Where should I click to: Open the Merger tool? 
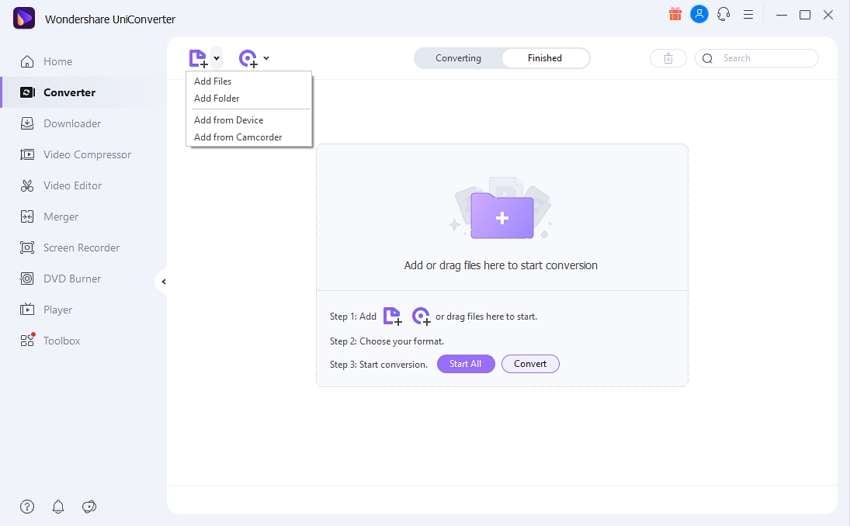(x=60, y=216)
